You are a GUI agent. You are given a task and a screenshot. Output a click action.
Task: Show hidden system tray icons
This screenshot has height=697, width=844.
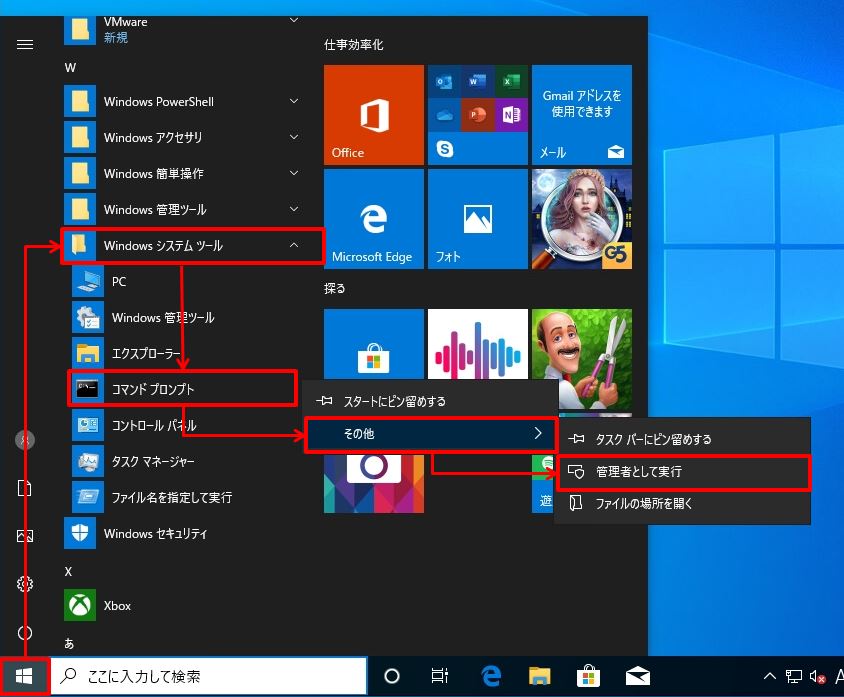pos(770,676)
